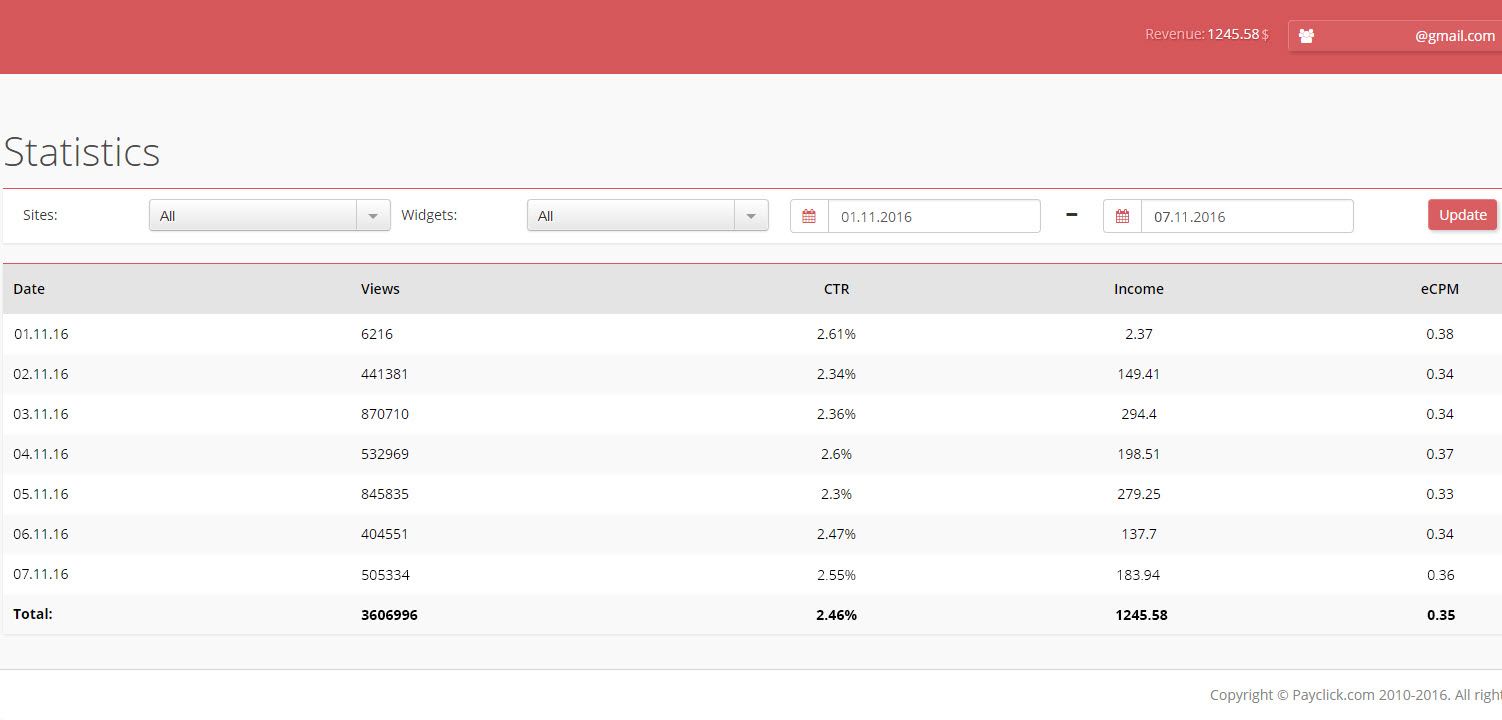1502x720 pixels.
Task: Click the income value 149.41
Action: [x=1139, y=374]
